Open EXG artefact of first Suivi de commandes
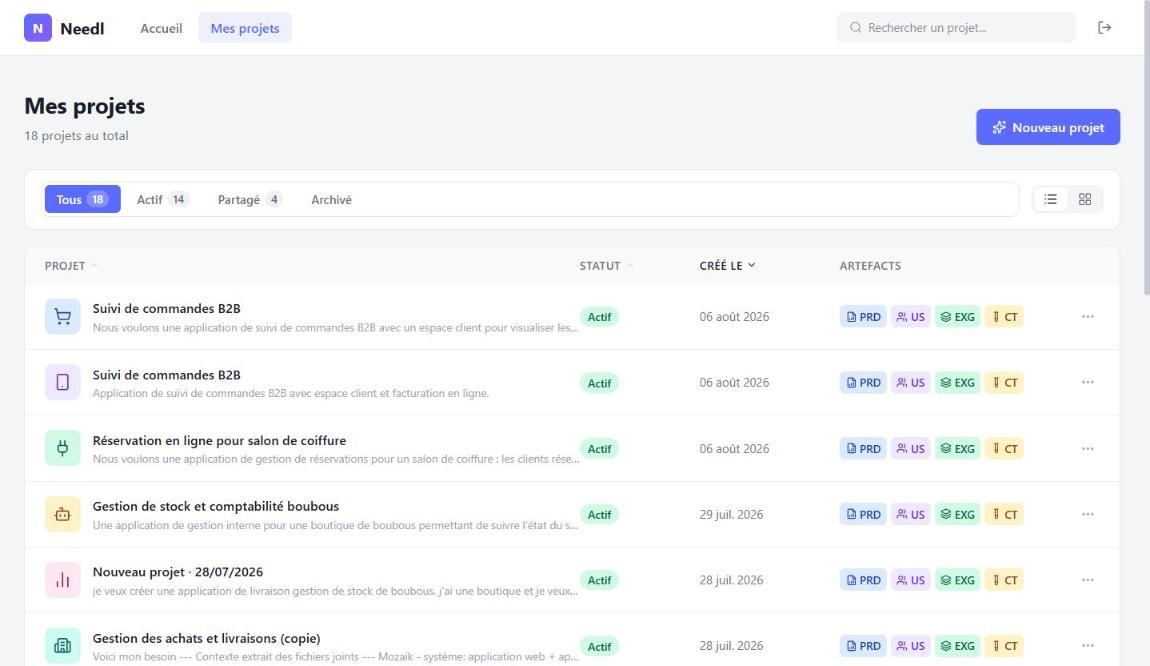The width and height of the screenshot is (1150, 666). [x=957, y=317]
